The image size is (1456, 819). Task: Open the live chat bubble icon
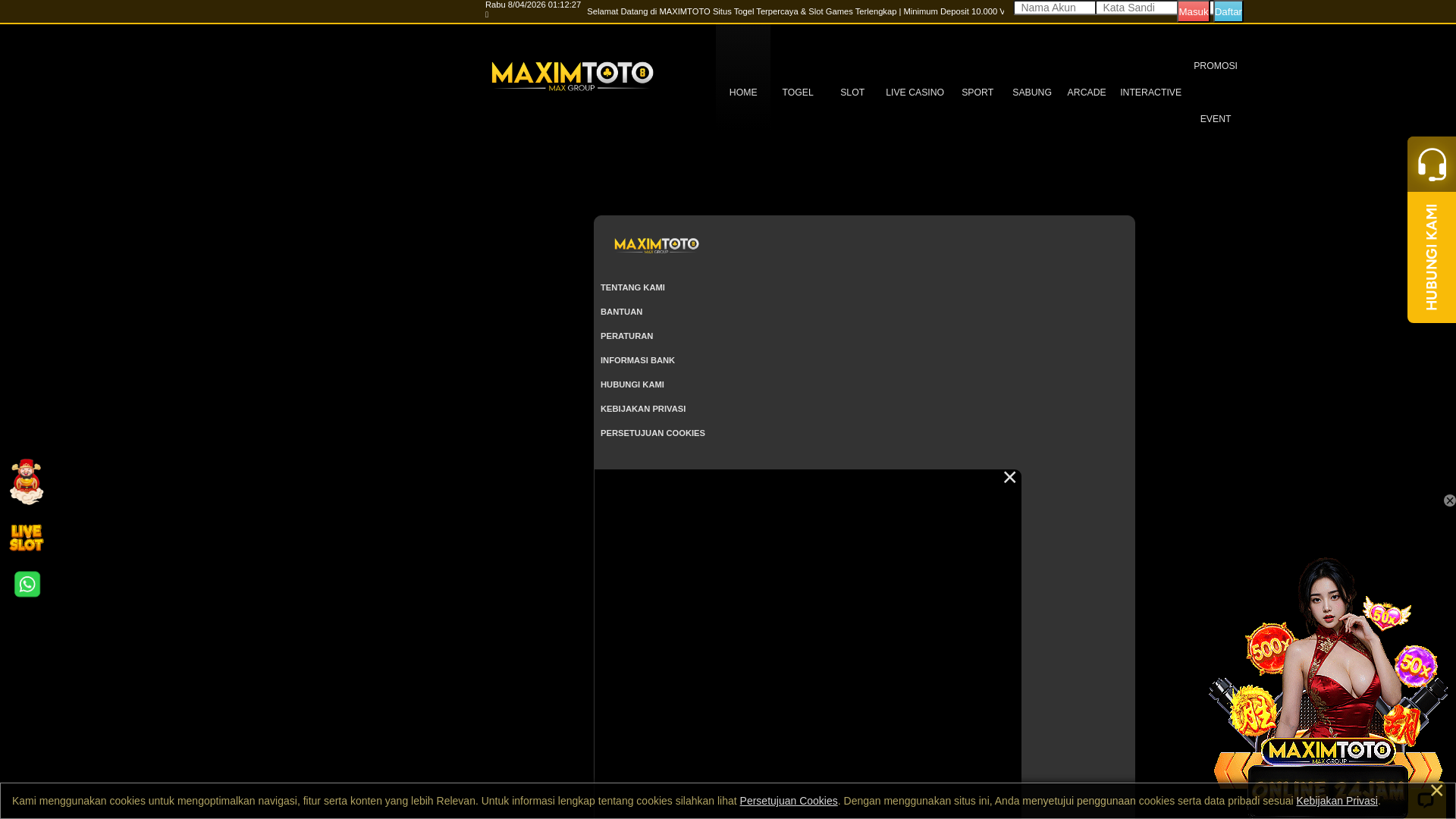tap(1425, 800)
